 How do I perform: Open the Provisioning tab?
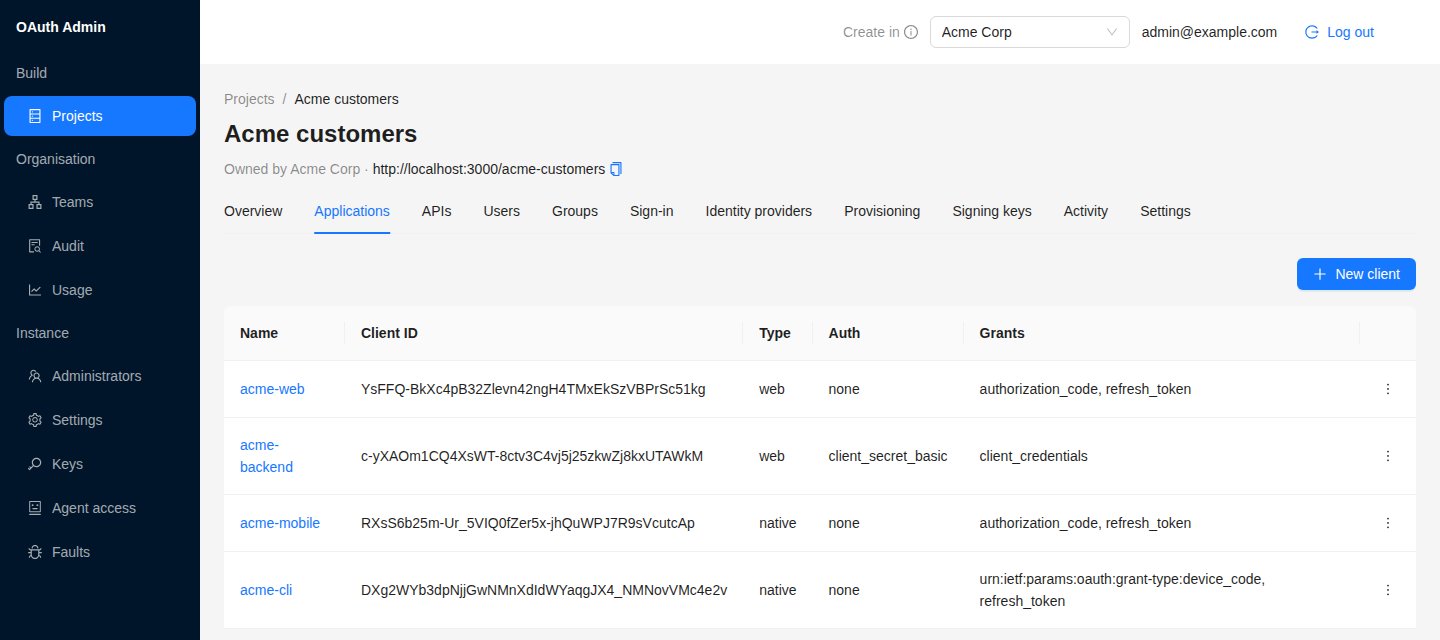click(882, 211)
